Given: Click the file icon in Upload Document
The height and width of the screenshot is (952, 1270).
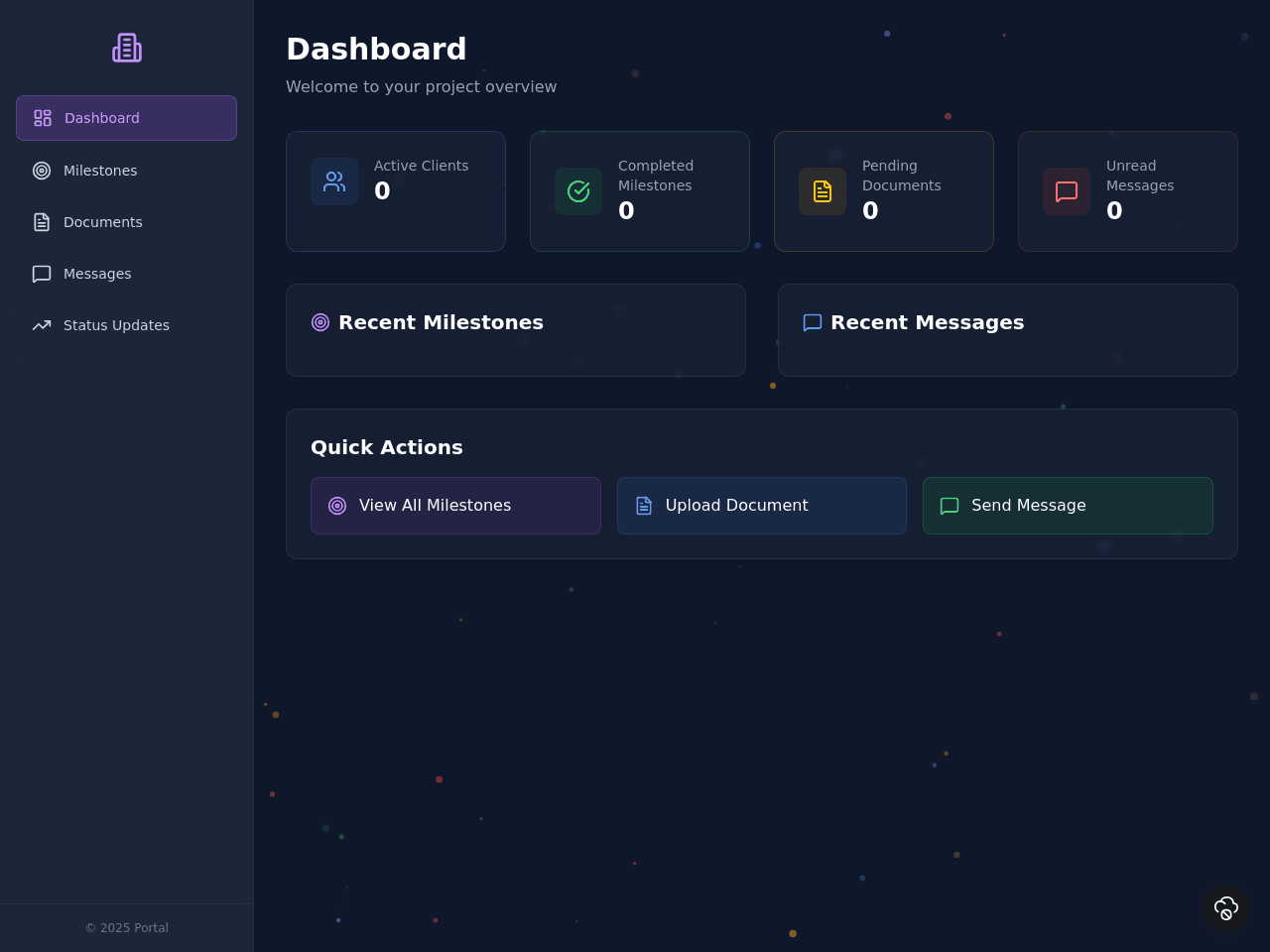Looking at the screenshot, I should tap(644, 506).
